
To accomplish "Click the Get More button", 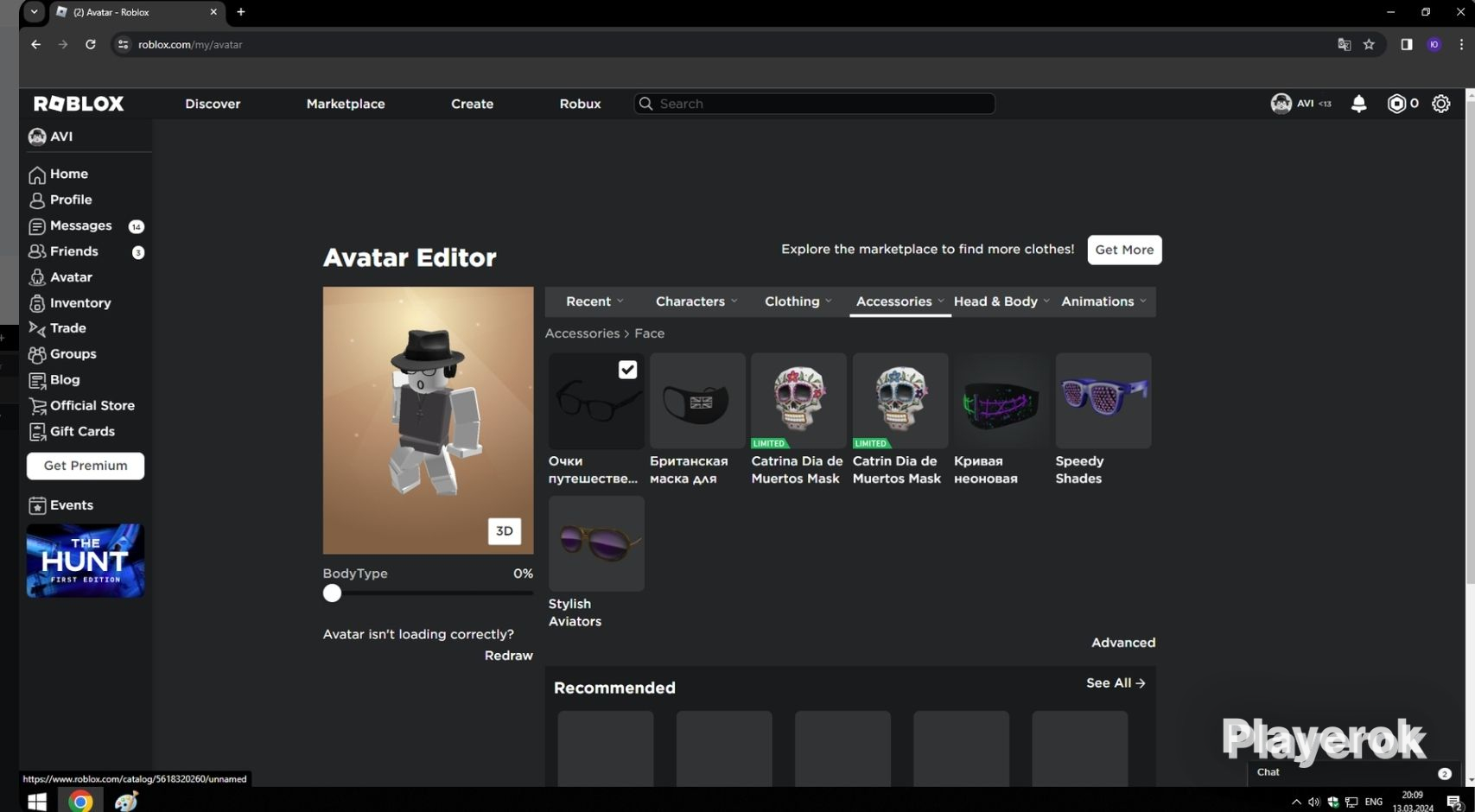I will (1124, 250).
